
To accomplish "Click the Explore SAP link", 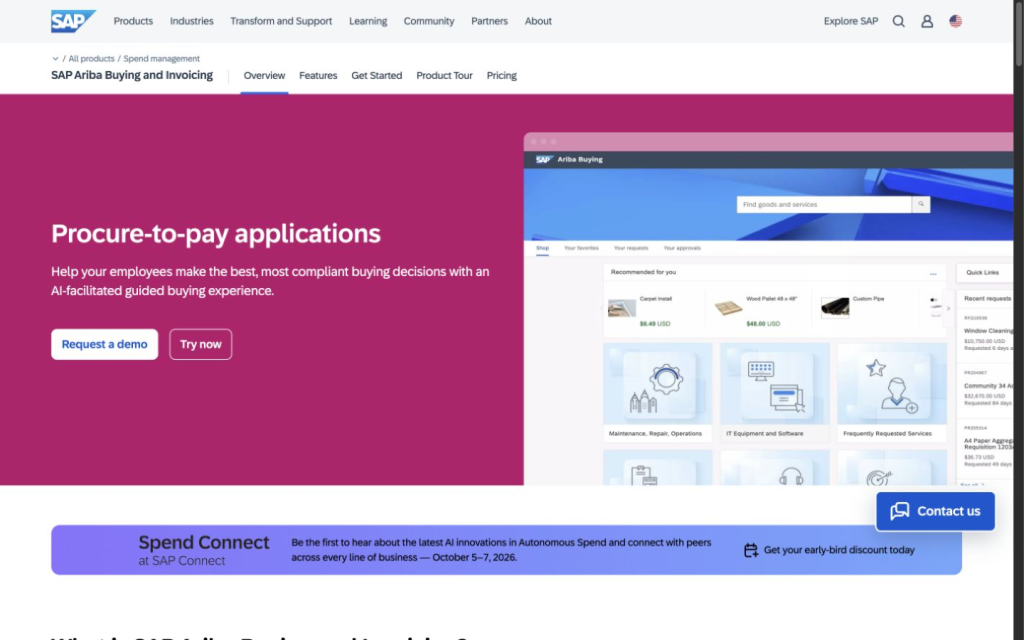I will click(850, 21).
